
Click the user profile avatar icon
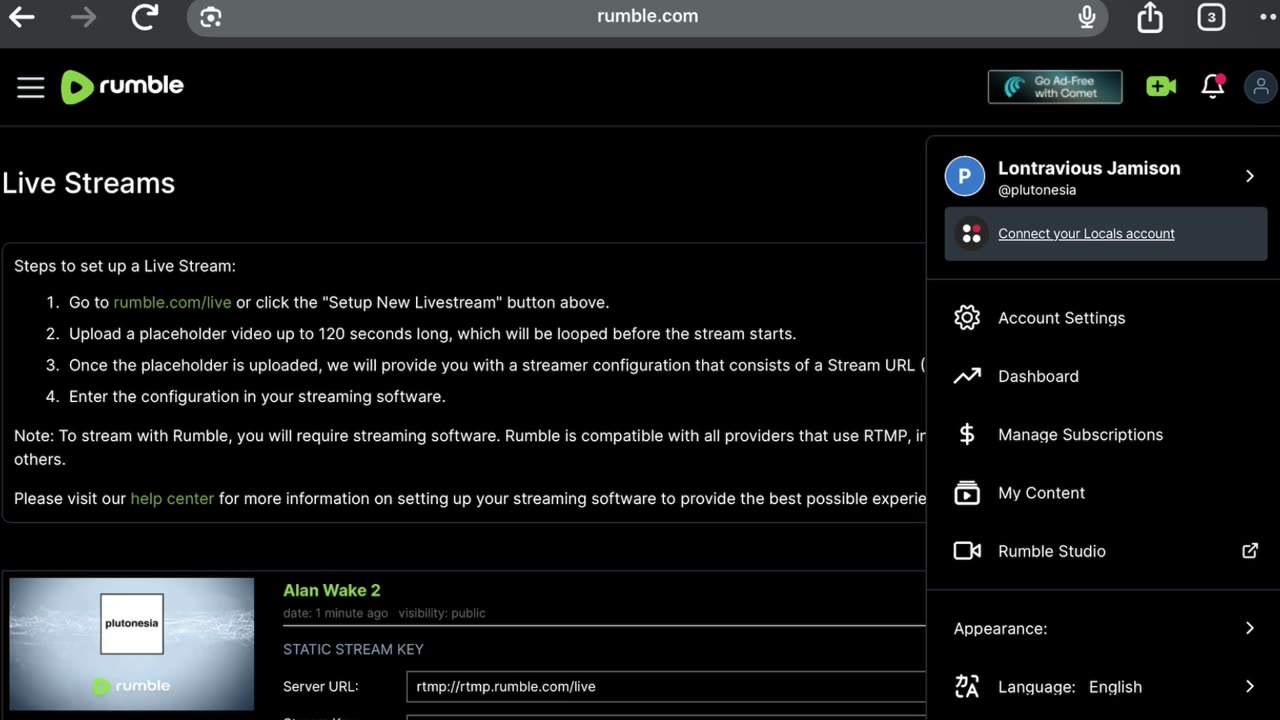[1260, 87]
